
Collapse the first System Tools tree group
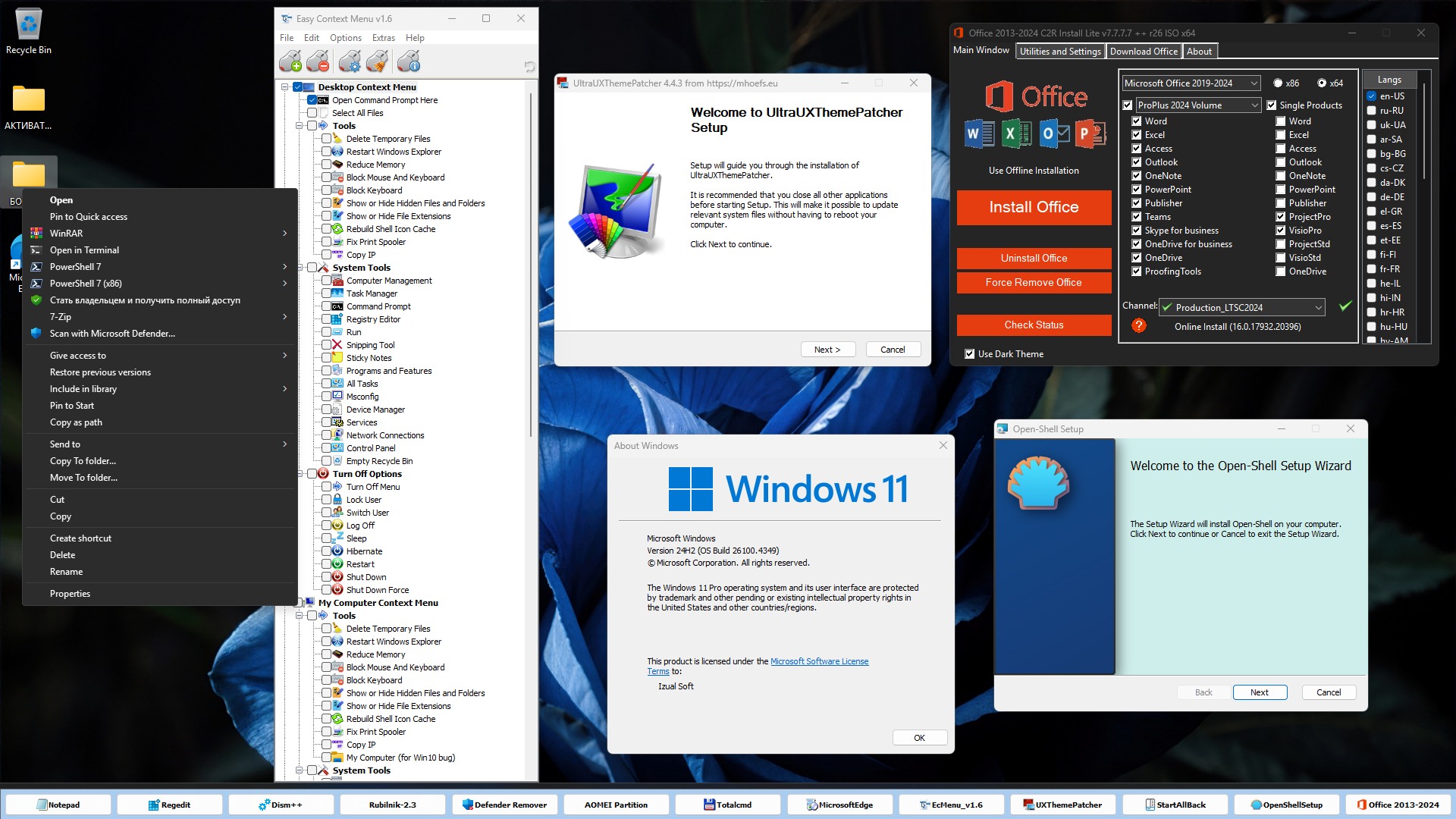300,268
